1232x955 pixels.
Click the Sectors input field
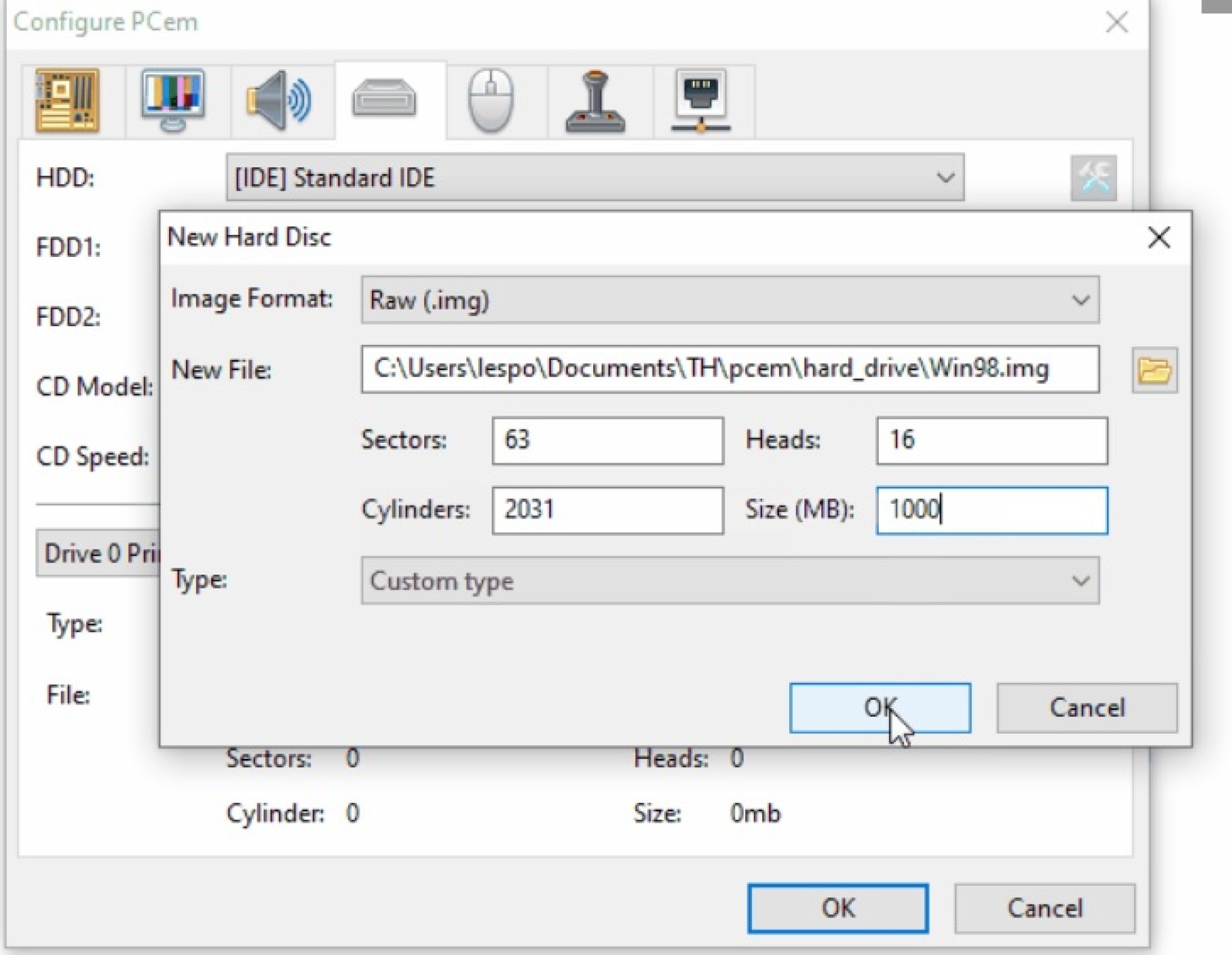[x=609, y=441]
